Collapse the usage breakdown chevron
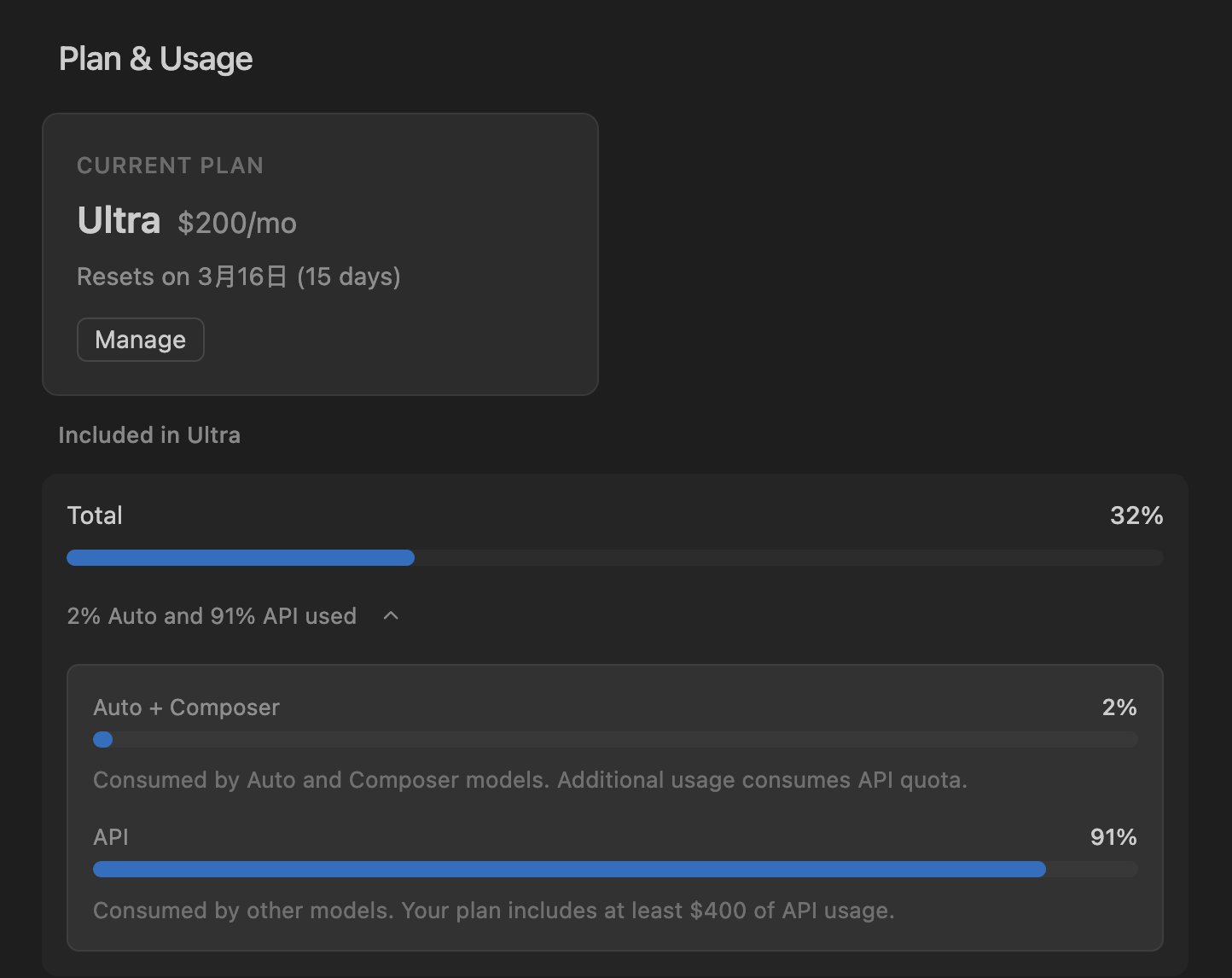 click(x=391, y=616)
